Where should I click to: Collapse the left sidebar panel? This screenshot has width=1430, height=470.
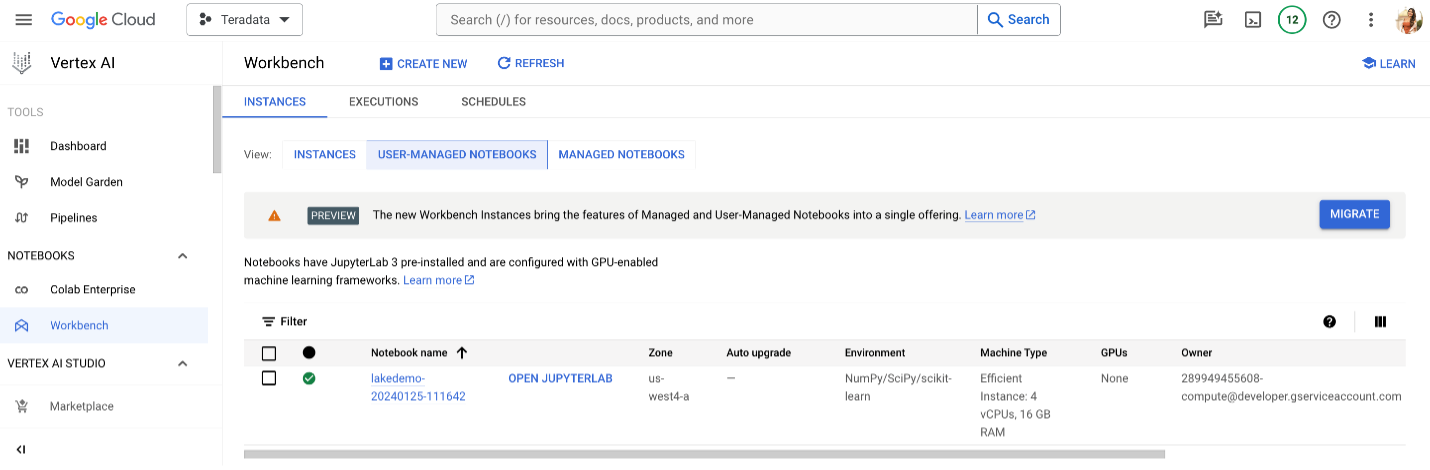click(x=21, y=449)
